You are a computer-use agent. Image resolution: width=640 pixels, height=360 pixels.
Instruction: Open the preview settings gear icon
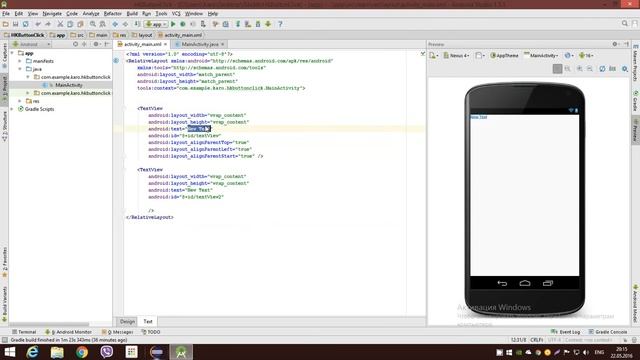[x=625, y=69]
